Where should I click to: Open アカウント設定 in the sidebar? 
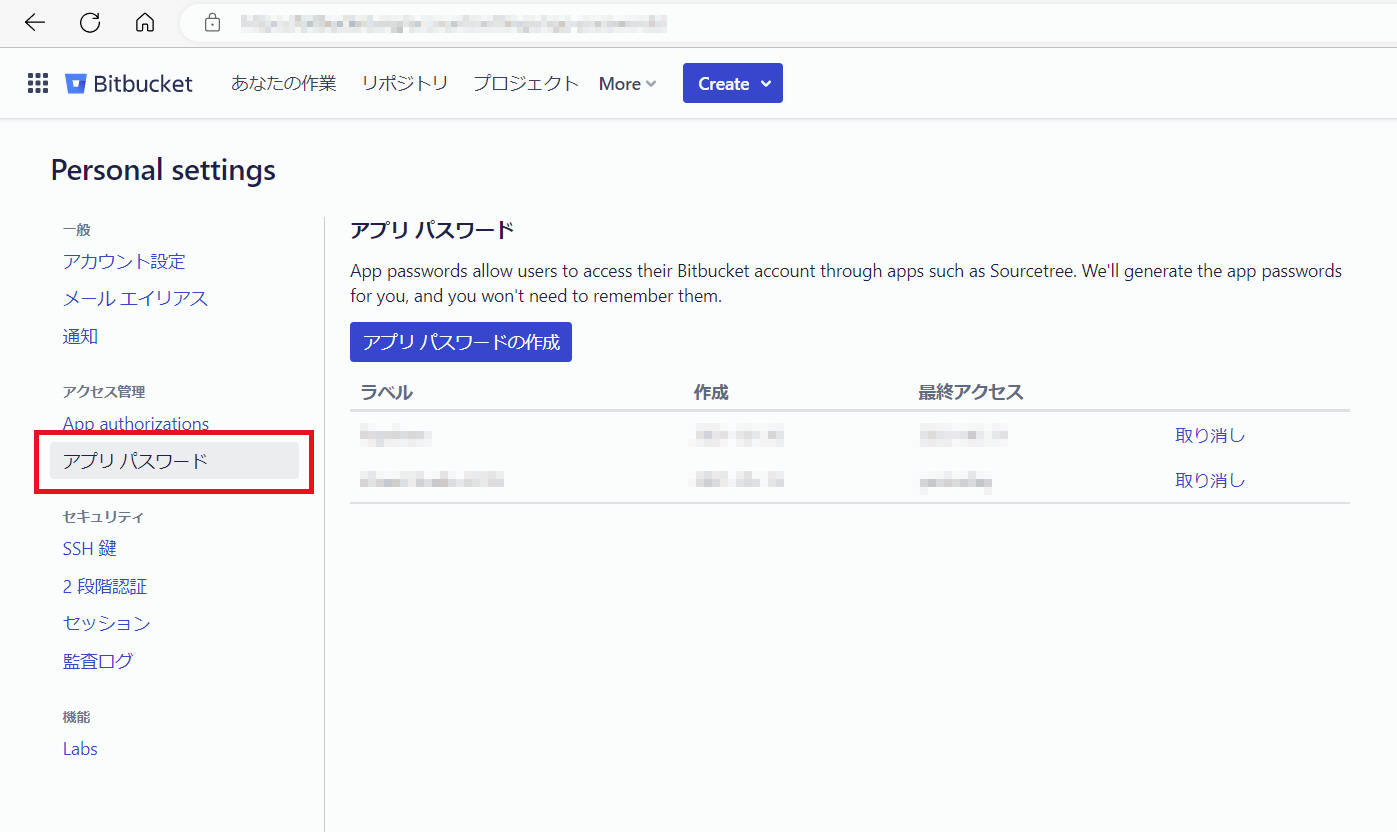122,261
